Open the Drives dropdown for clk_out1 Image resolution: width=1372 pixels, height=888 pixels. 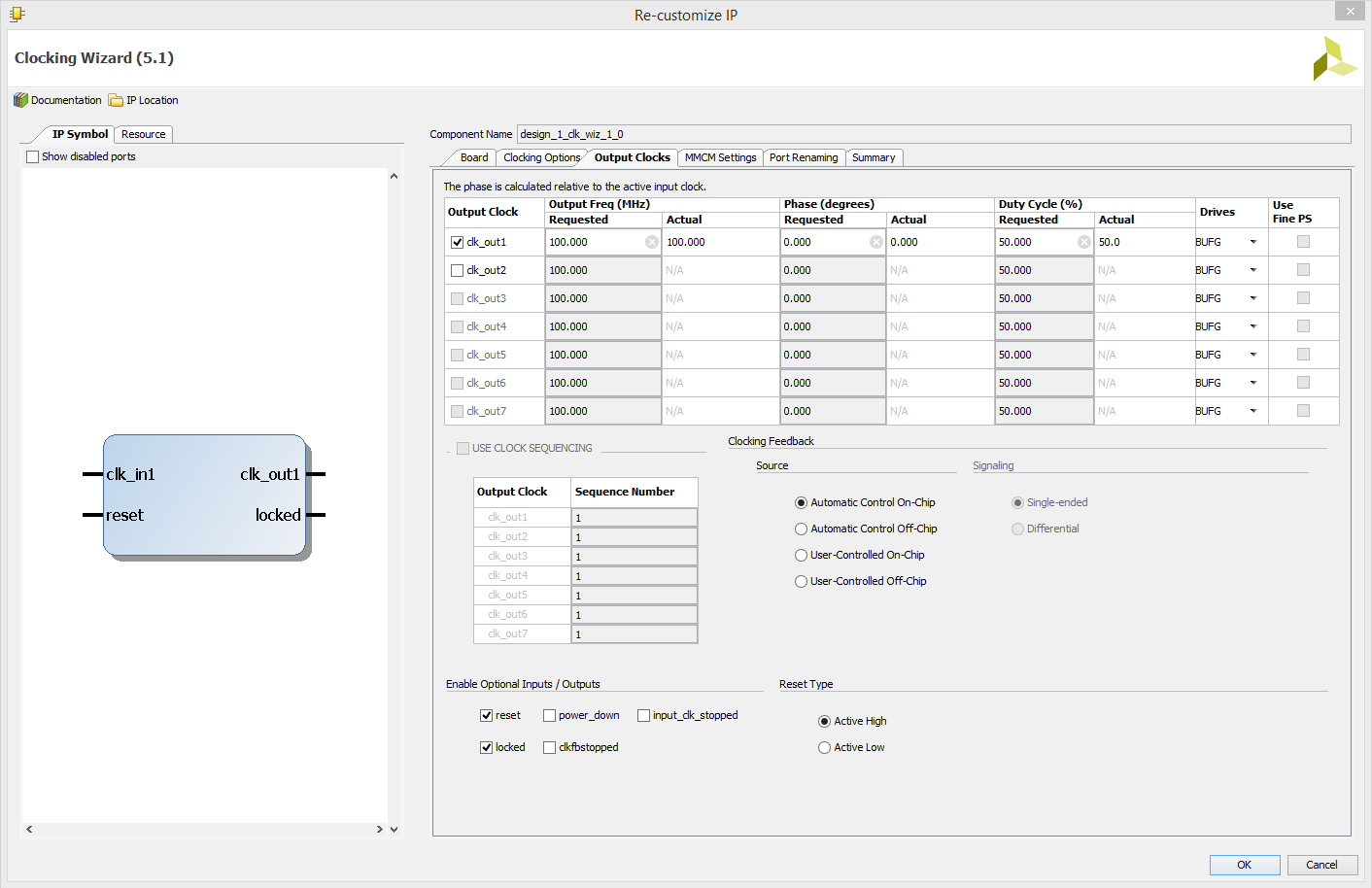click(1253, 242)
